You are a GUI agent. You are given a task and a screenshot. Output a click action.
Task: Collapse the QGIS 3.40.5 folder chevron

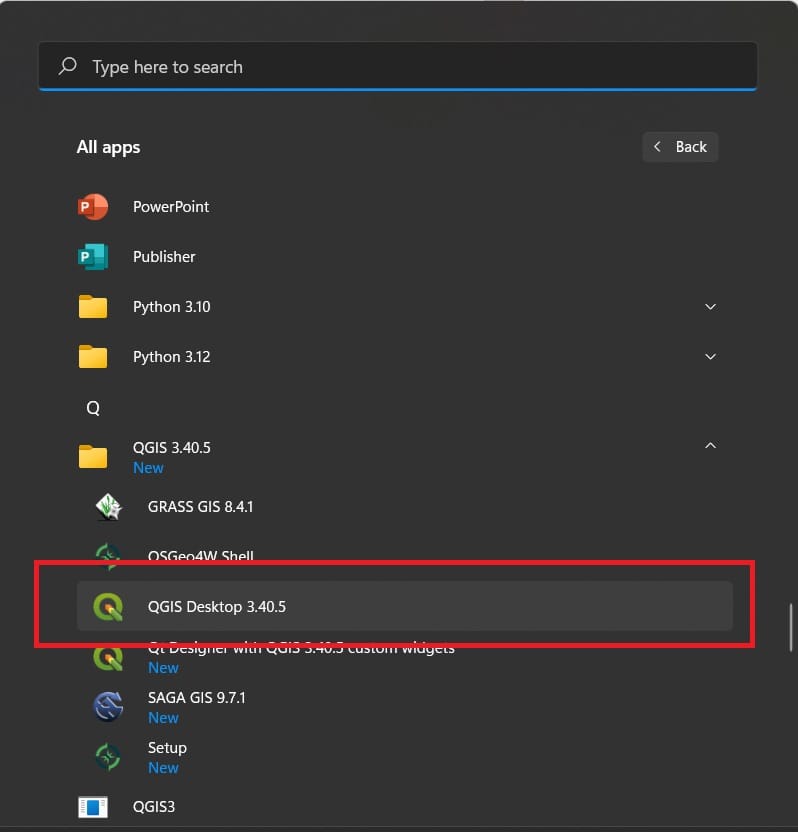pyautogui.click(x=710, y=446)
